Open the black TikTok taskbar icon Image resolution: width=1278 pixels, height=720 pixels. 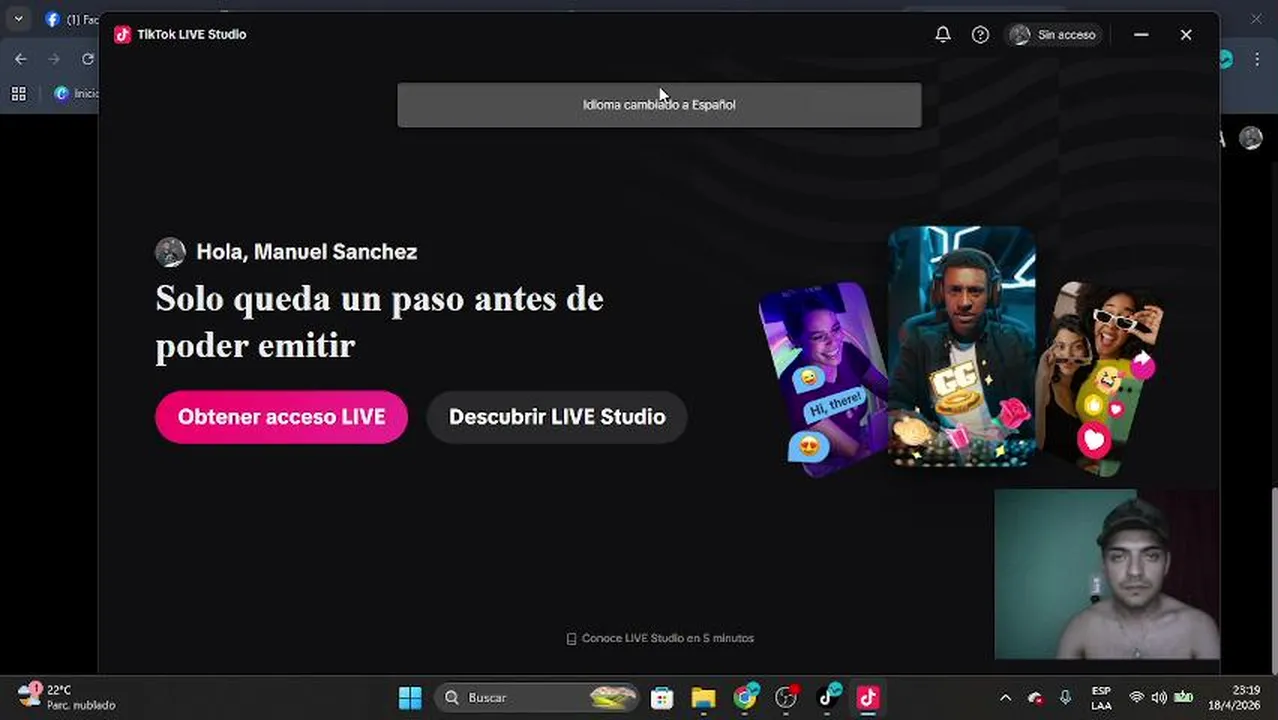click(x=828, y=698)
